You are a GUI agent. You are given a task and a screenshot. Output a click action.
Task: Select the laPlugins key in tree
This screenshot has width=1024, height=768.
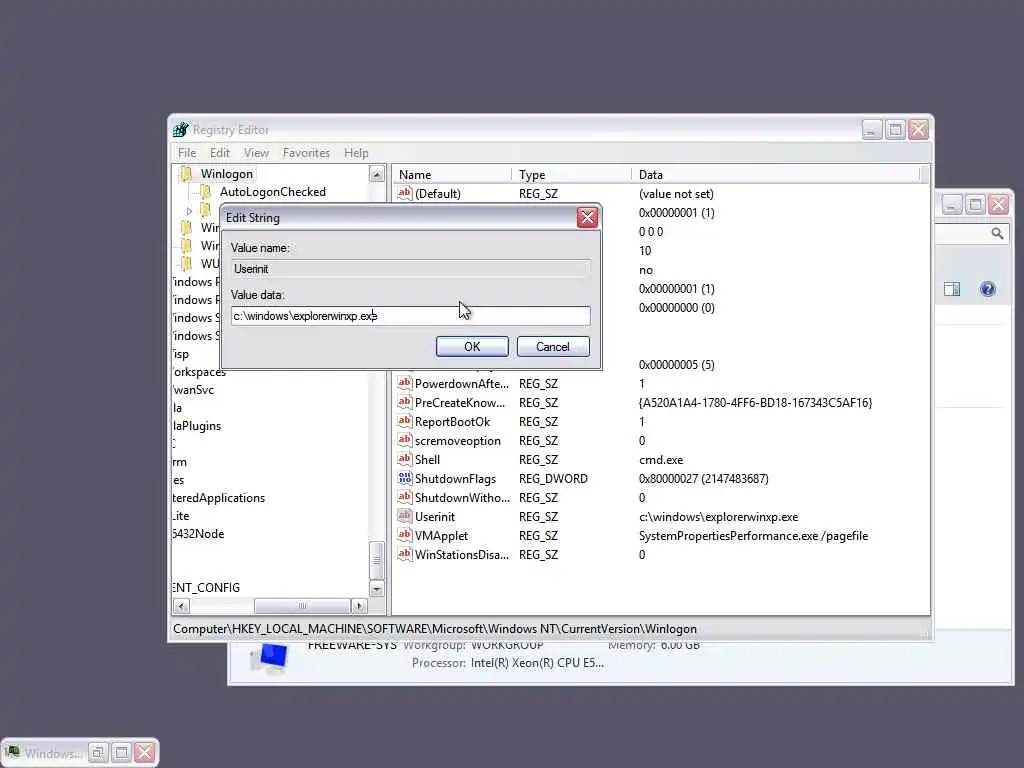point(197,426)
